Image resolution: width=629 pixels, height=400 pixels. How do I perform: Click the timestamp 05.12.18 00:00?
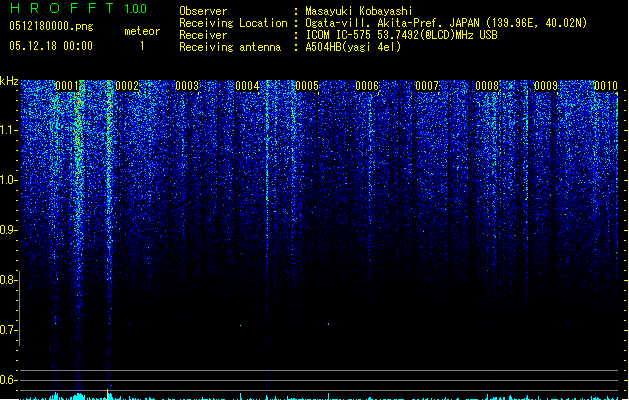point(51,46)
